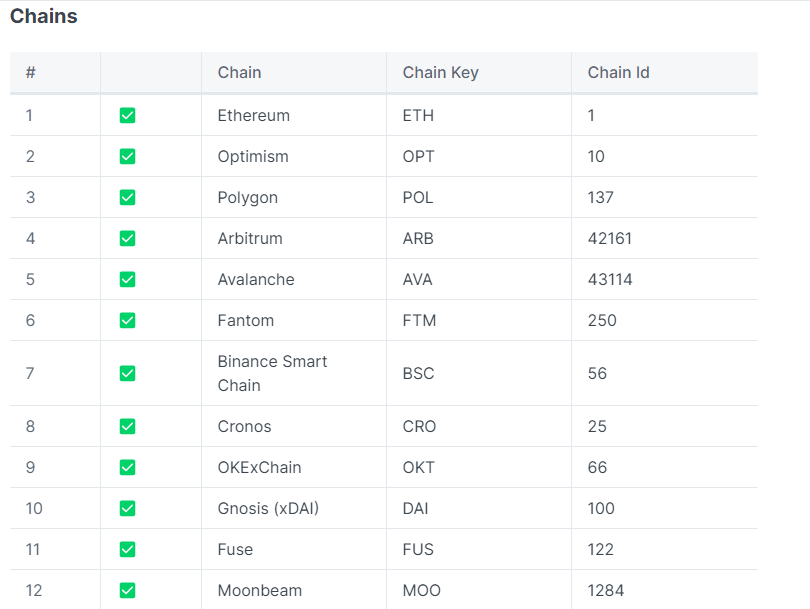Toggle the OKExChain row checkbox
The height and width of the screenshot is (609, 810).
127,468
